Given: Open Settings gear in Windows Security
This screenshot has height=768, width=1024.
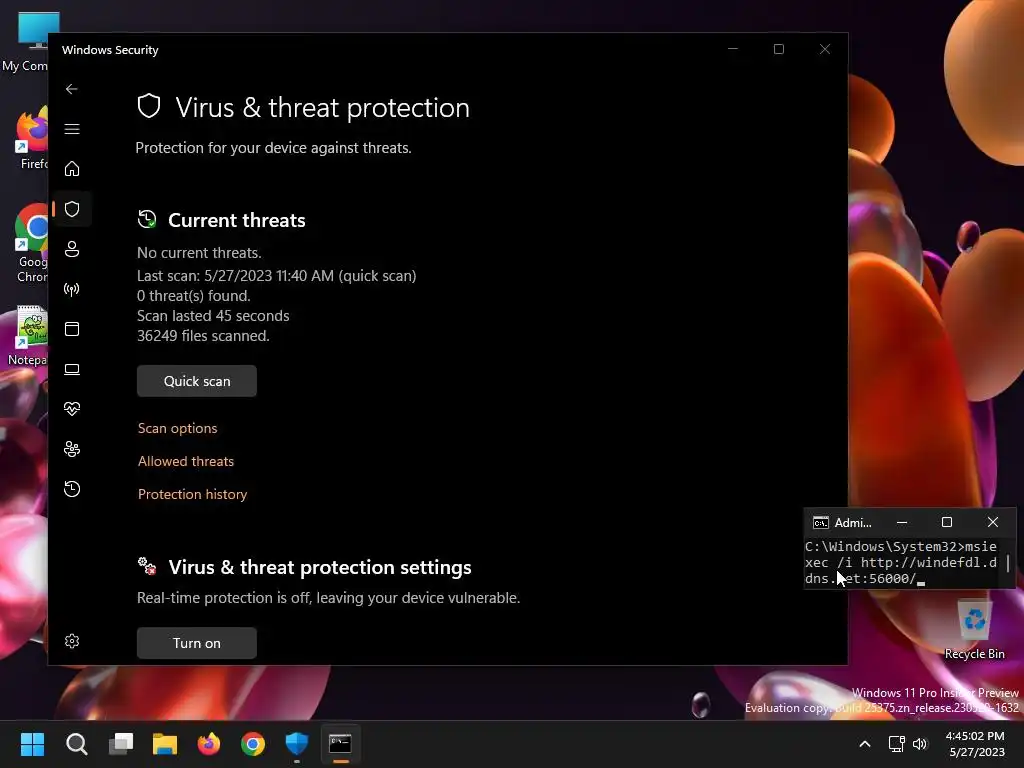Looking at the screenshot, I should (x=72, y=641).
